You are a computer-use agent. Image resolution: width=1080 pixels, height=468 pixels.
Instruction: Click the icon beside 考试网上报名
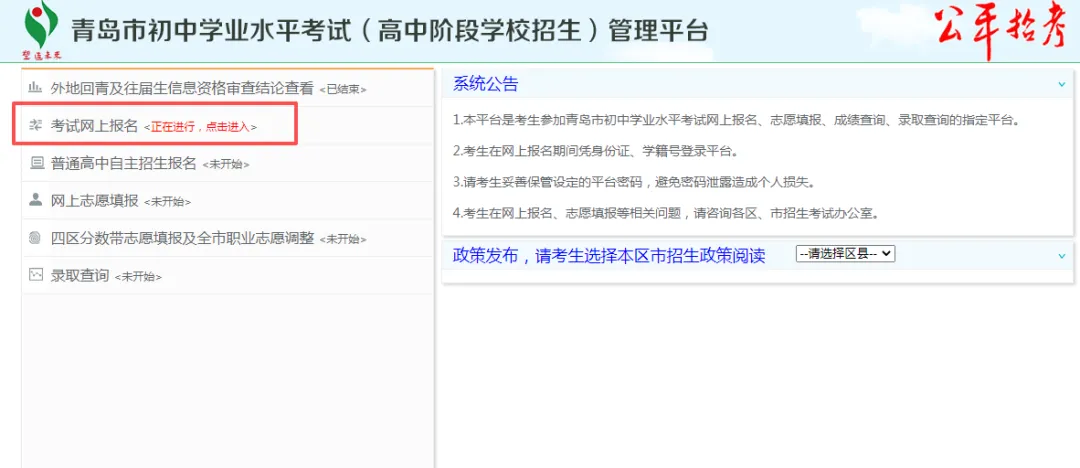[35, 125]
